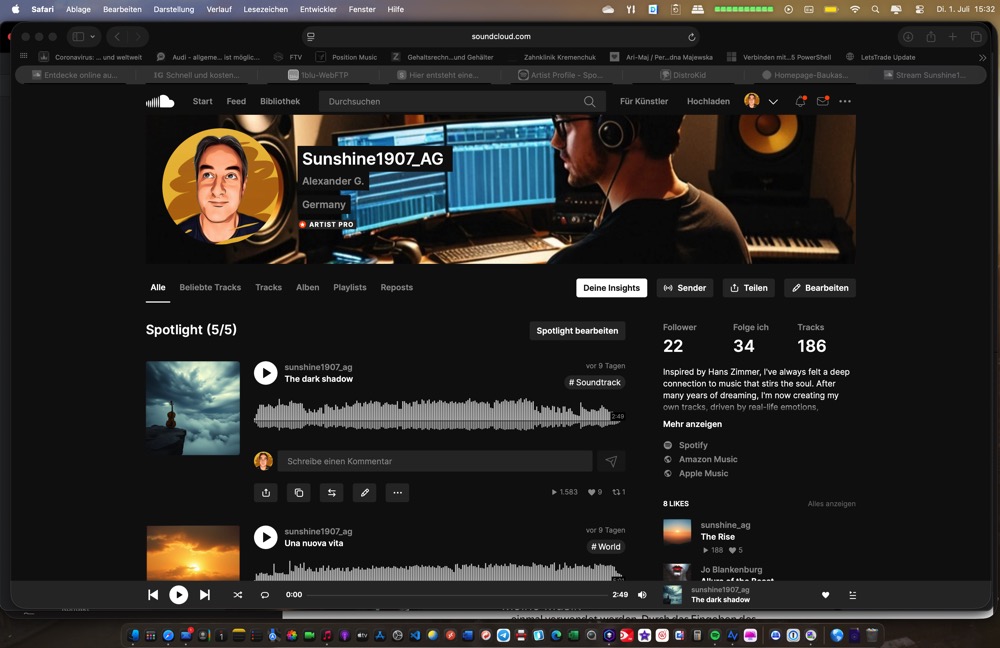Click the pencil edit icon for The dark shadow

pos(365,493)
